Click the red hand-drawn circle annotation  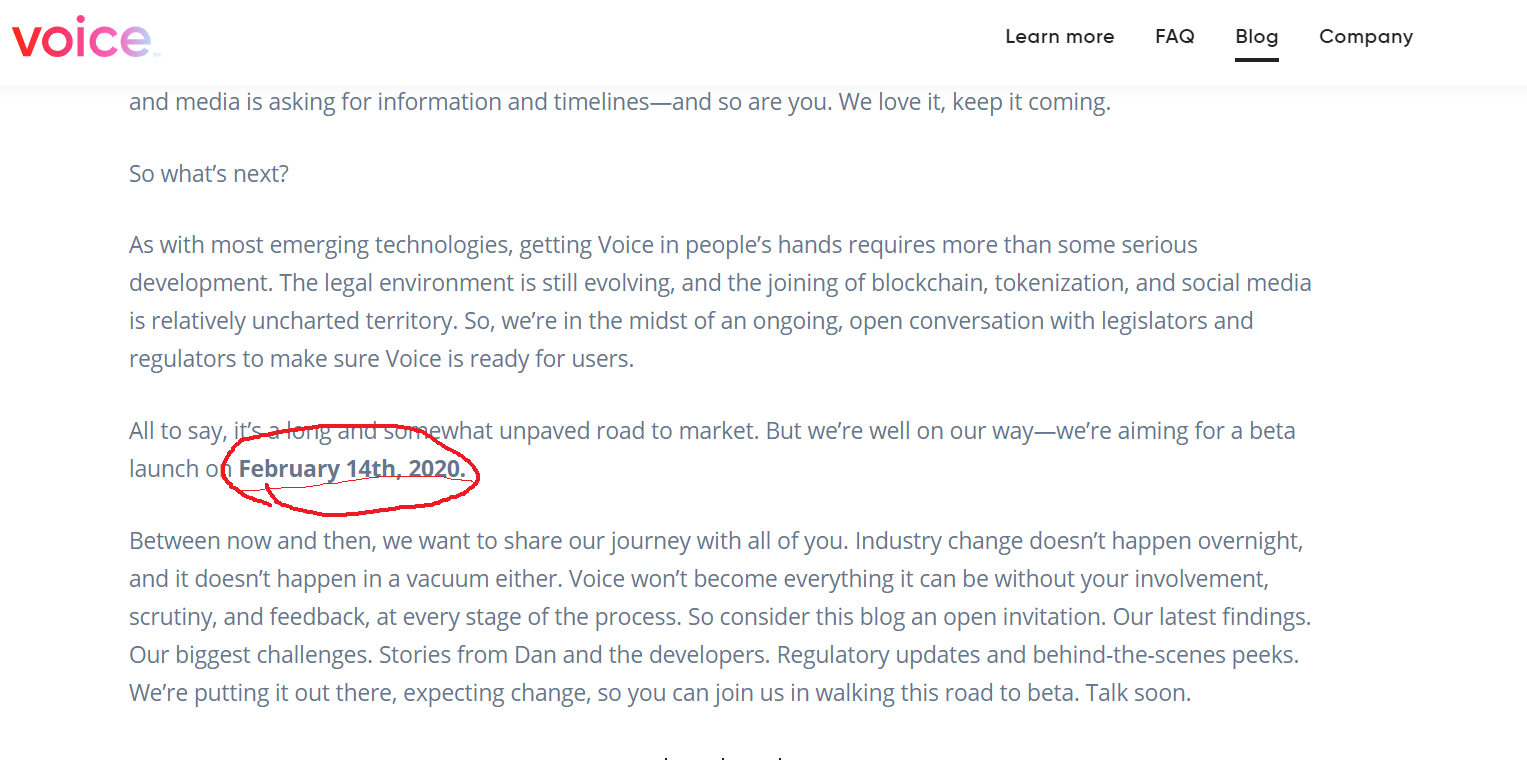351,469
